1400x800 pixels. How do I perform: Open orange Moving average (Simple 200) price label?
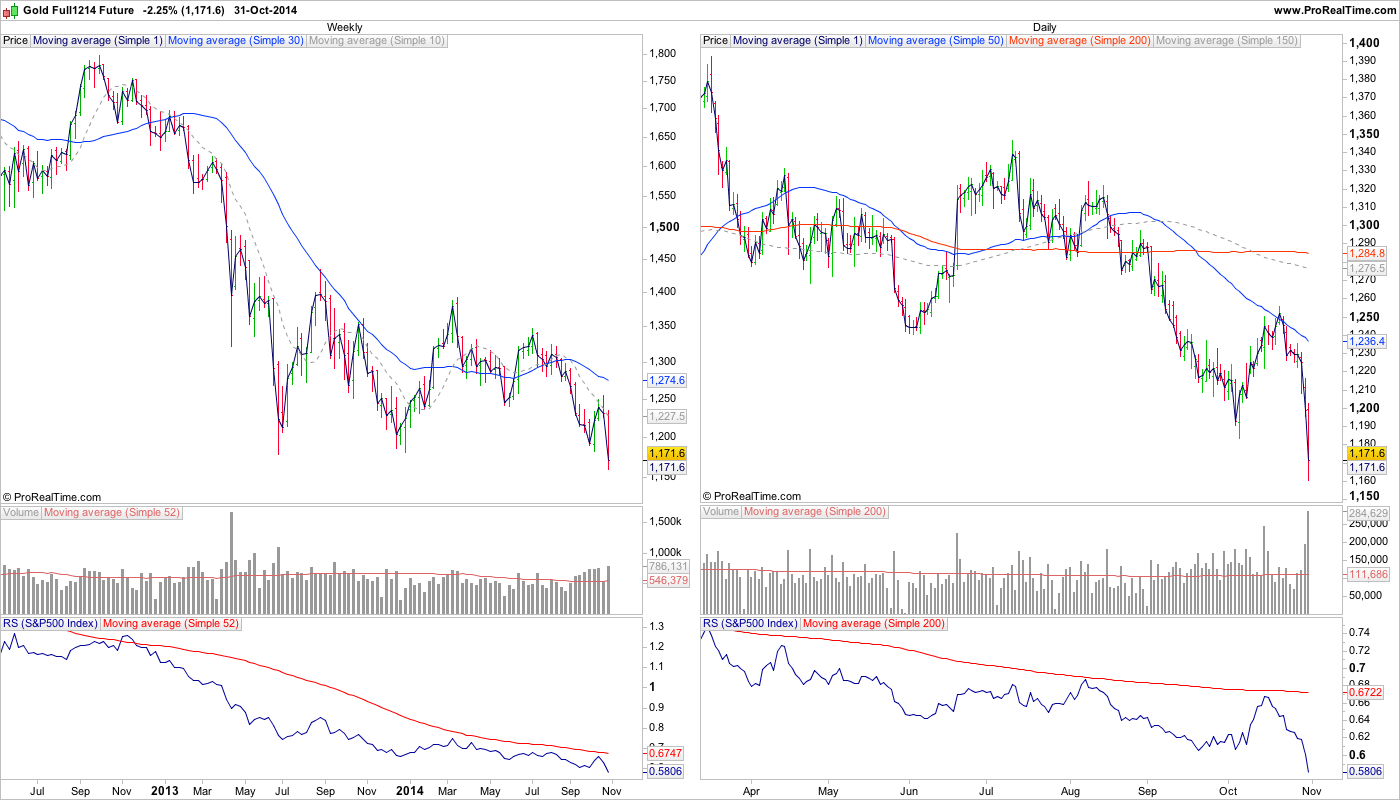coord(1080,41)
